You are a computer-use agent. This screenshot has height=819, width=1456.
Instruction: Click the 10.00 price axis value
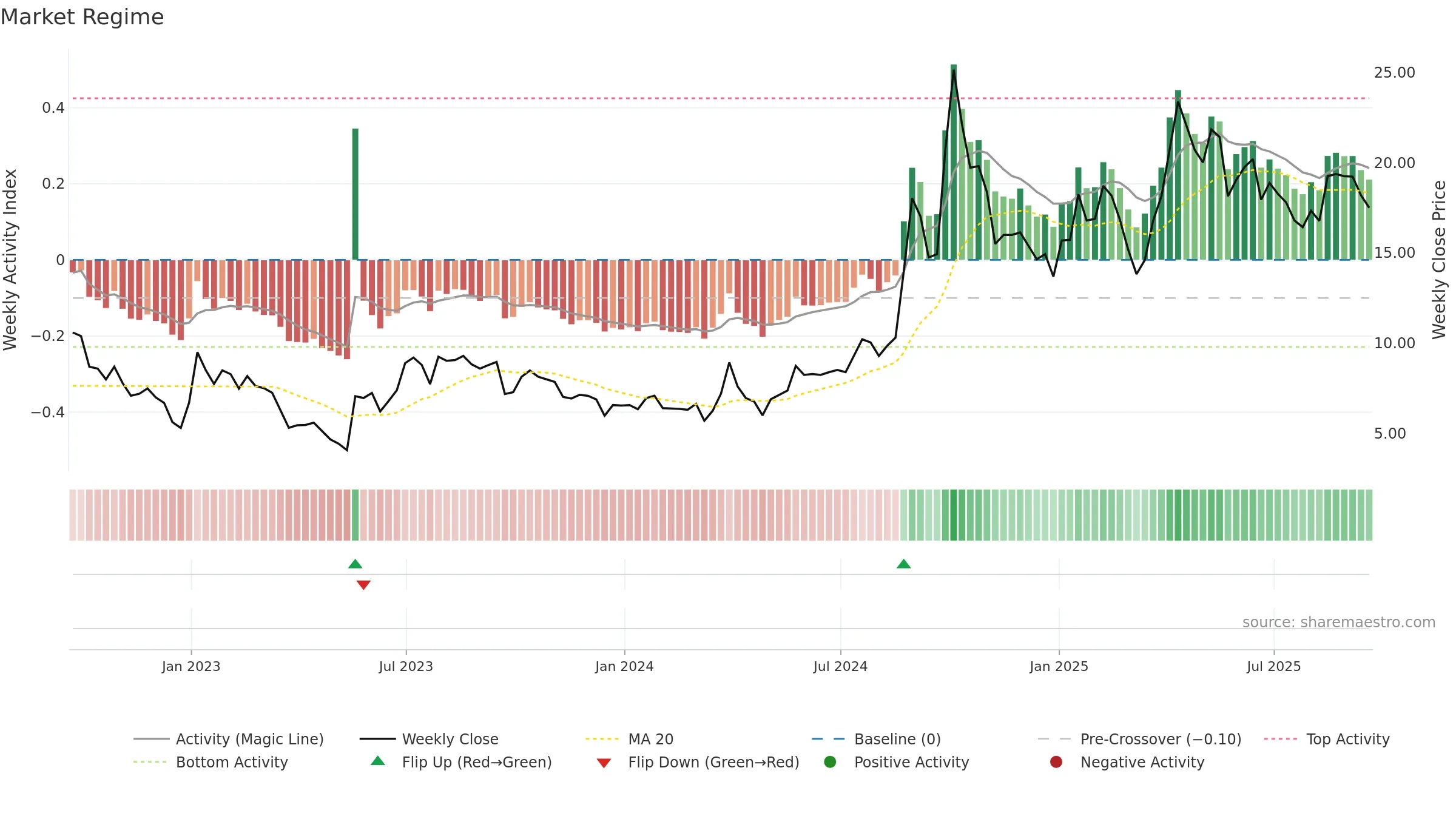pos(1395,343)
